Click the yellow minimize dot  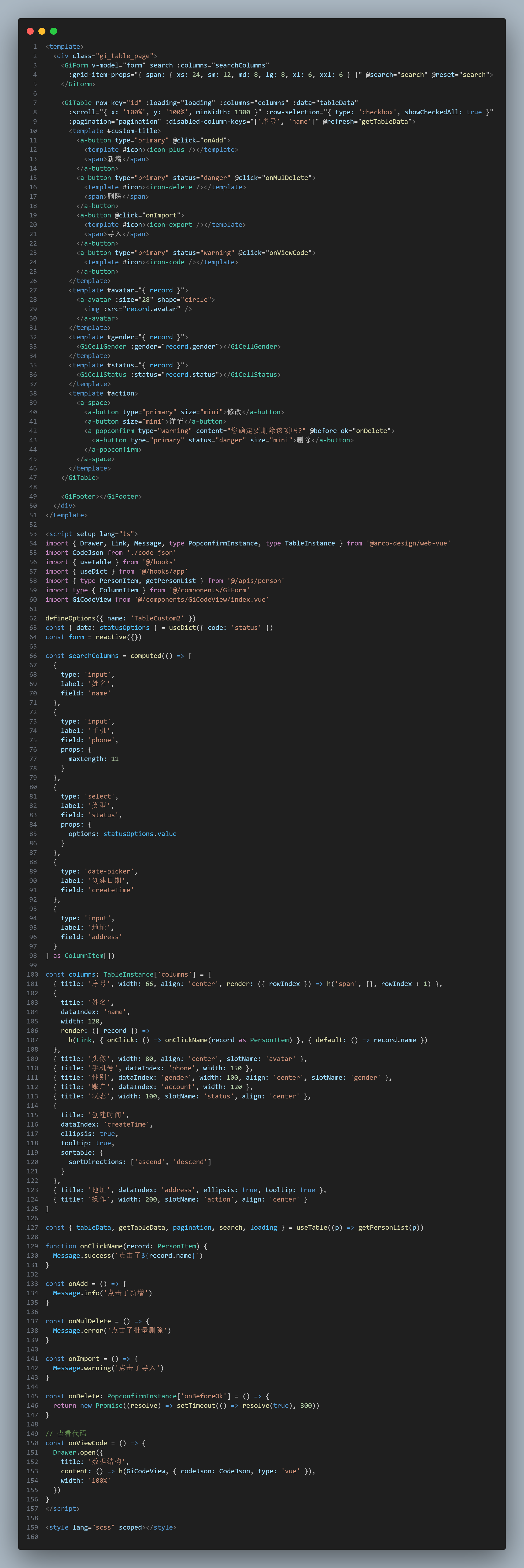point(42,31)
